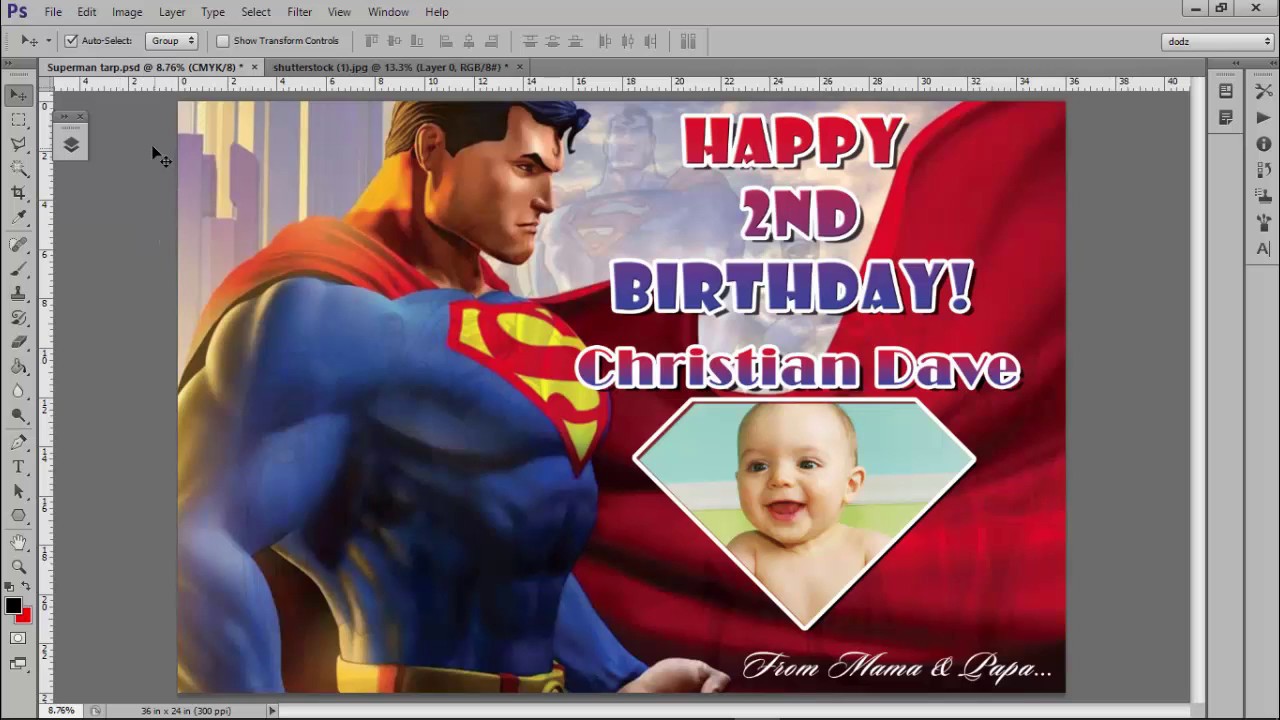The image size is (1280, 720).
Task: Open the Image menu
Action: click(x=127, y=12)
